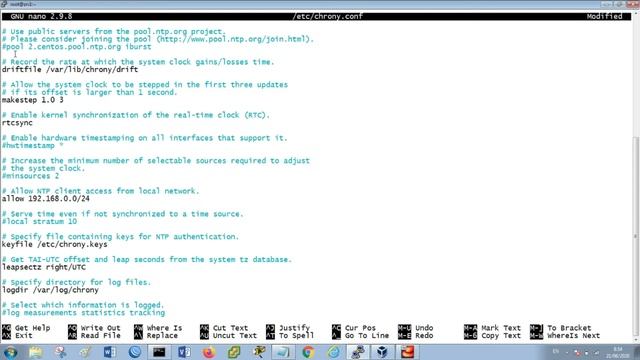Click the '#minsources 2' line

pos(30,176)
